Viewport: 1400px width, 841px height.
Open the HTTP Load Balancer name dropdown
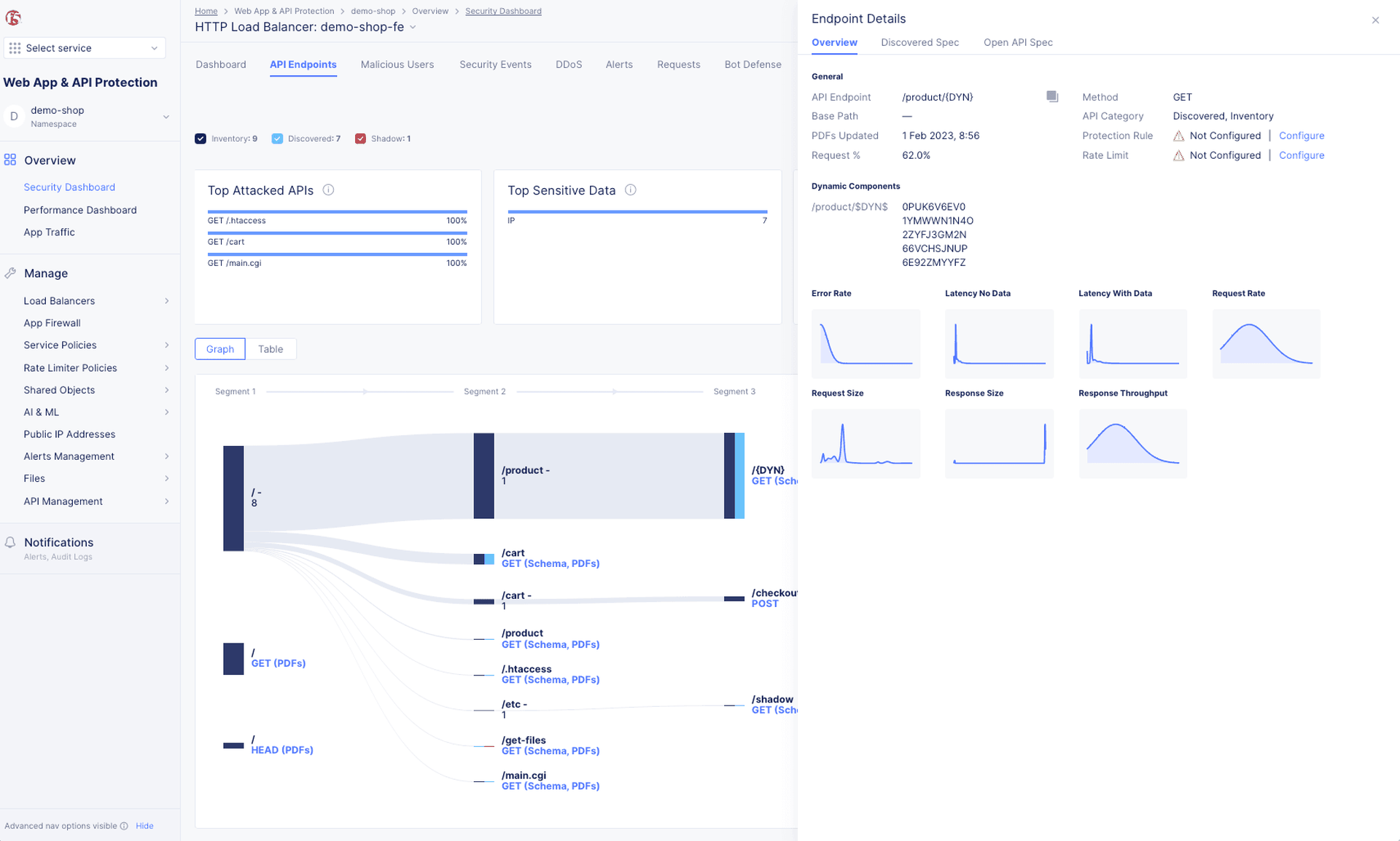click(413, 27)
